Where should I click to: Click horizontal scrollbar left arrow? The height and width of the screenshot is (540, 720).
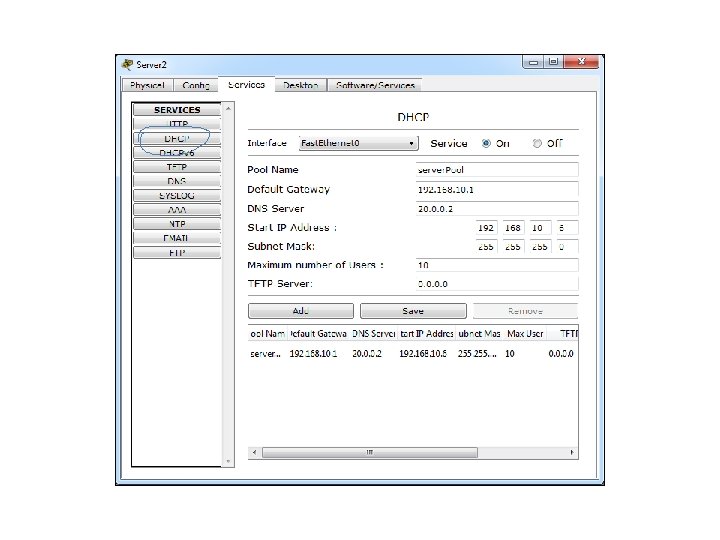255,453
